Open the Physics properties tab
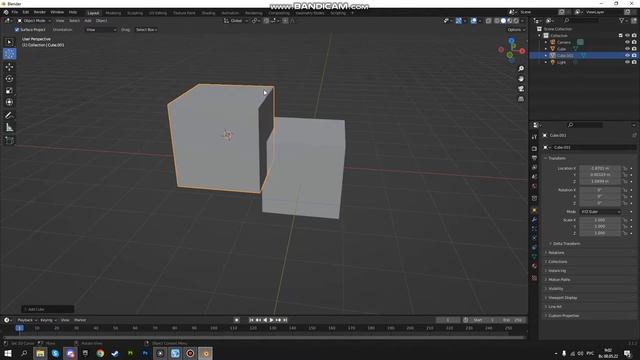Image resolution: width=640 pixels, height=360 pixels. tap(534, 238)
